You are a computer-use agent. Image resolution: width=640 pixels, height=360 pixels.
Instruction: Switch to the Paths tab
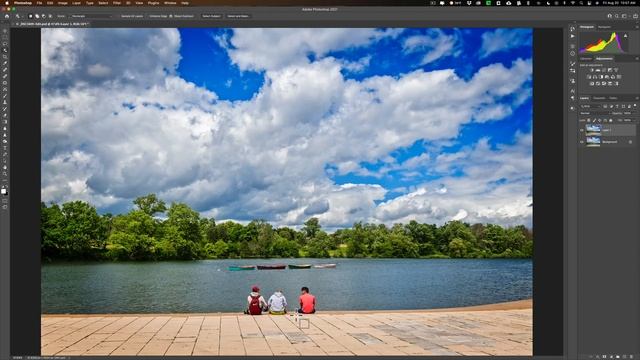pos(613,98)
